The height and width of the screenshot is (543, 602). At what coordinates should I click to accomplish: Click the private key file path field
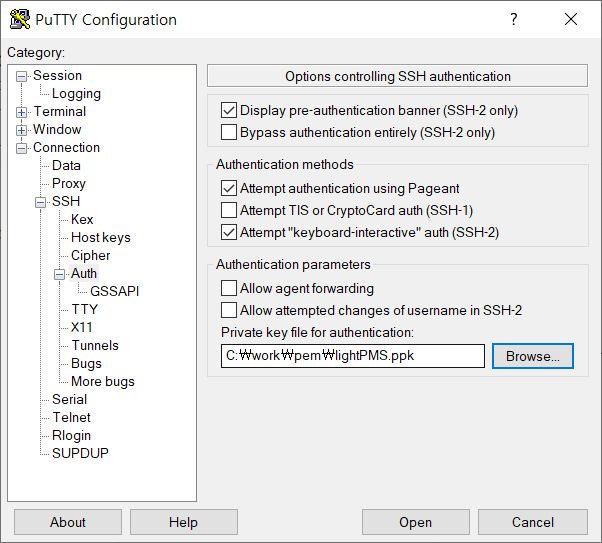tap(352, 356)
